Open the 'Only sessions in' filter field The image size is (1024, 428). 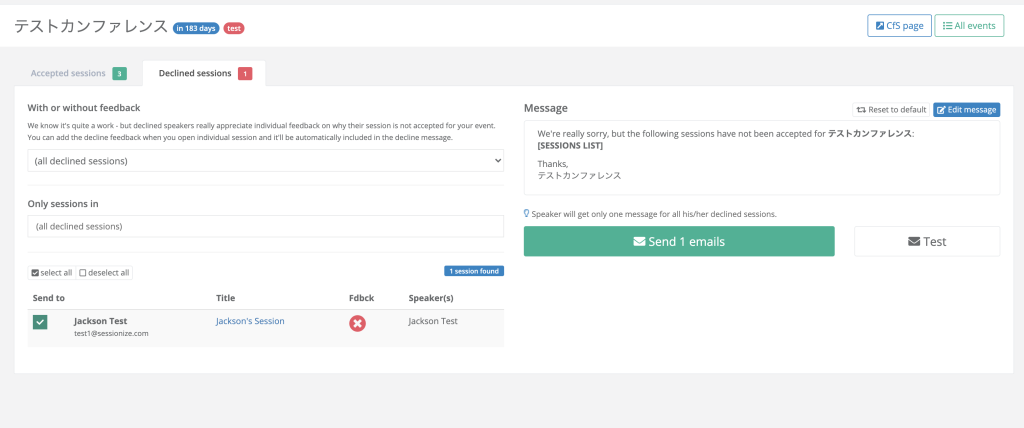265,226
